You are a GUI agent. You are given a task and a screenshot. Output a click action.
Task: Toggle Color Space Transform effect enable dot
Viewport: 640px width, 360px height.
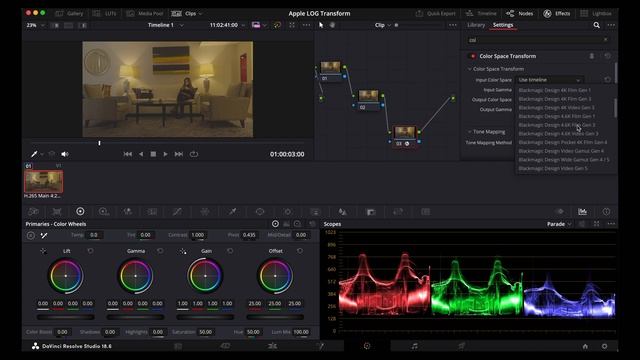point(473,56)
